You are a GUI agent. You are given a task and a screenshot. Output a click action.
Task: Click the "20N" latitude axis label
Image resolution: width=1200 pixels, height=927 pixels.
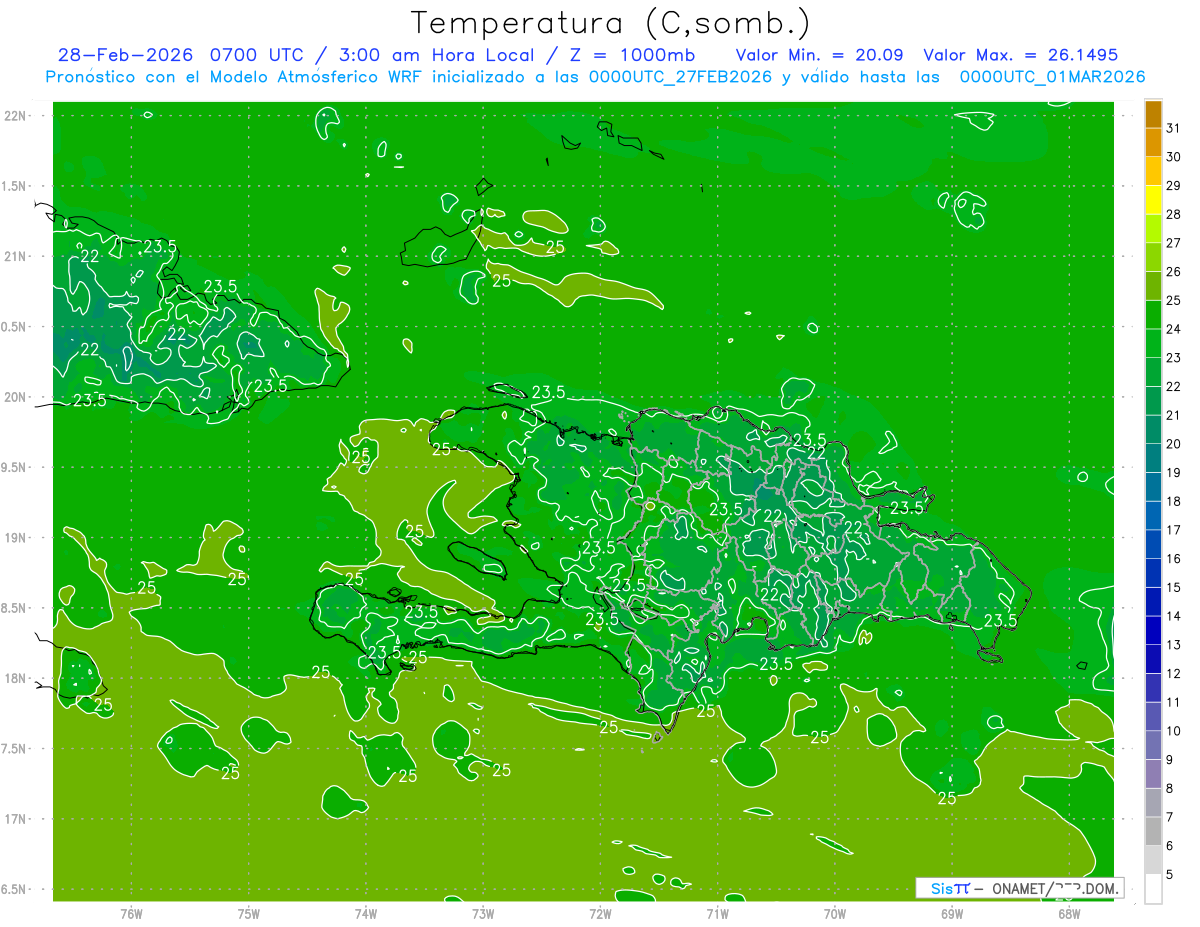point(14,397)
